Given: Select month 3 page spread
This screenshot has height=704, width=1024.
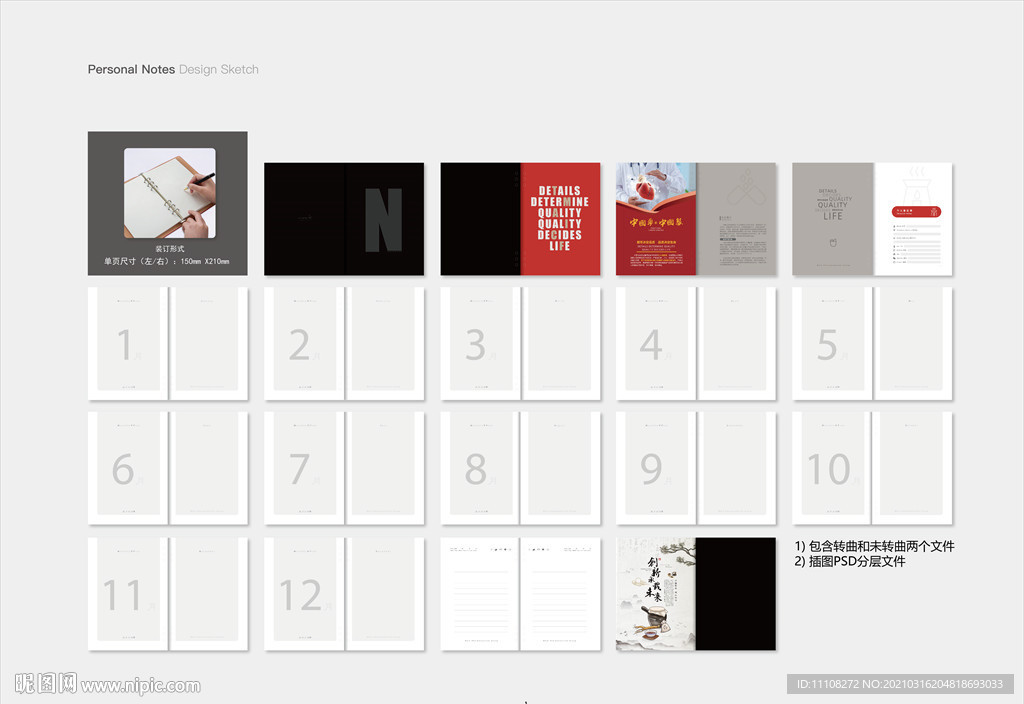Looking at the screenshot, I should click(520, 344).
